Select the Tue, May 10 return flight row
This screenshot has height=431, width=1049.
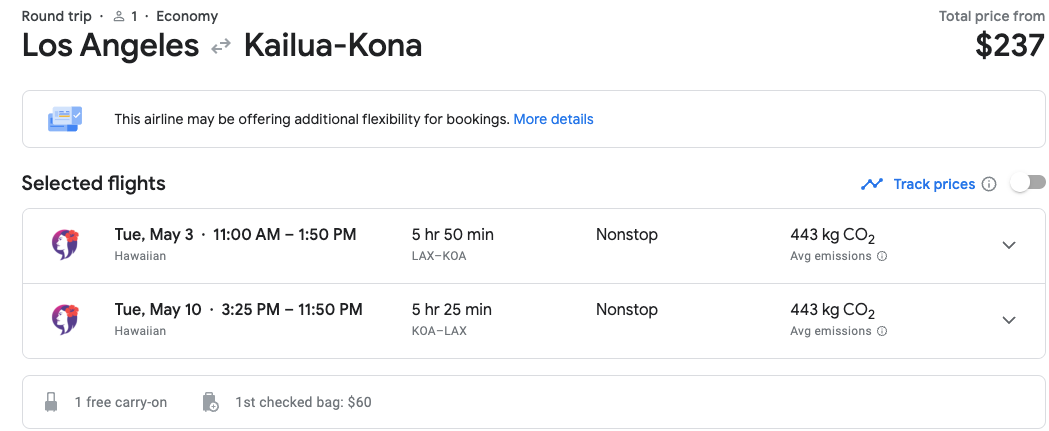point(534,321)
